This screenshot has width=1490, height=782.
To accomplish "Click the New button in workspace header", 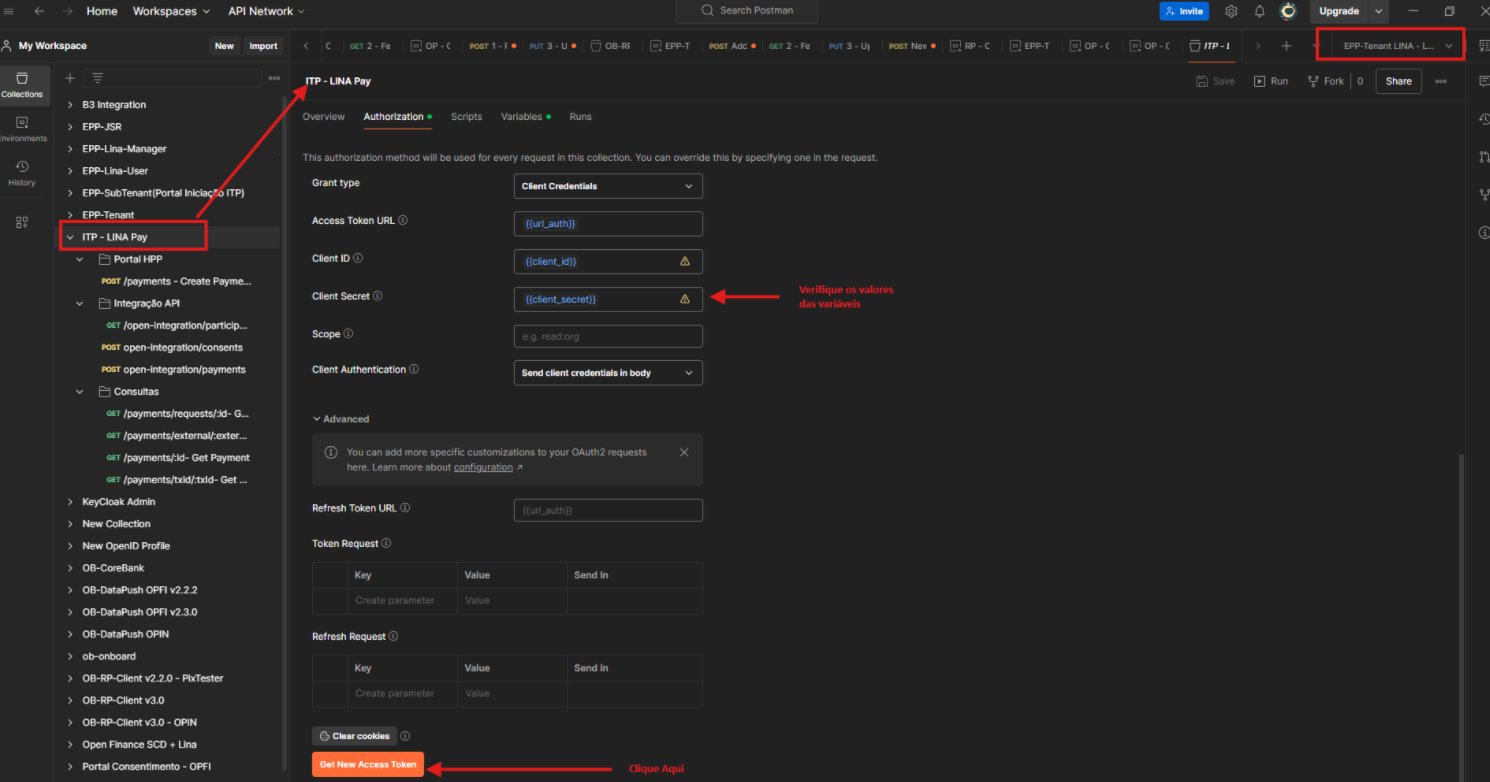I will (x=224, y=46).
